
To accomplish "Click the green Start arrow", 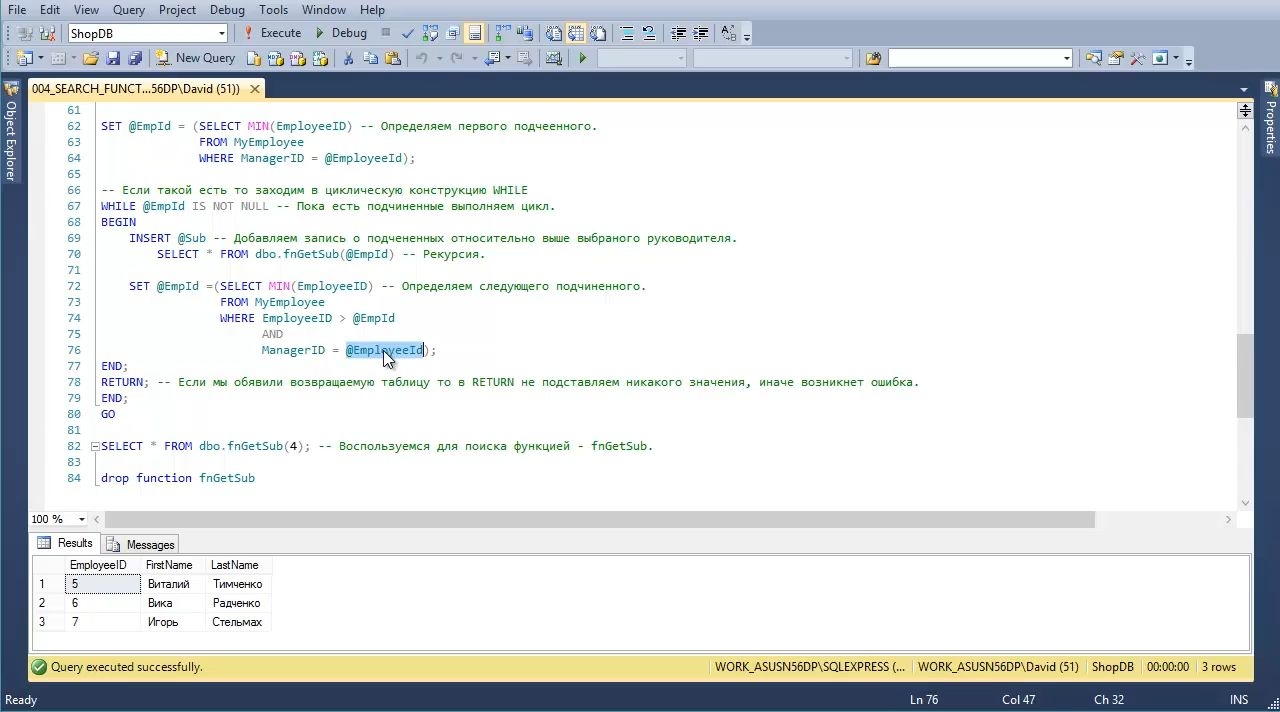I will click(582, 58).
